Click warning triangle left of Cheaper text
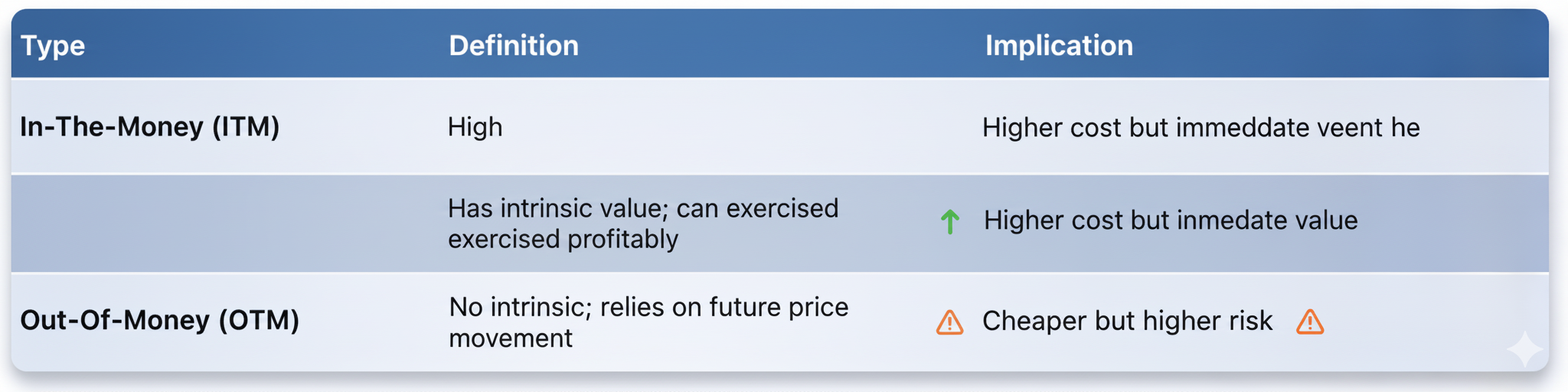This screenshot has width=1568, height=392. click(x=949, y=322)
